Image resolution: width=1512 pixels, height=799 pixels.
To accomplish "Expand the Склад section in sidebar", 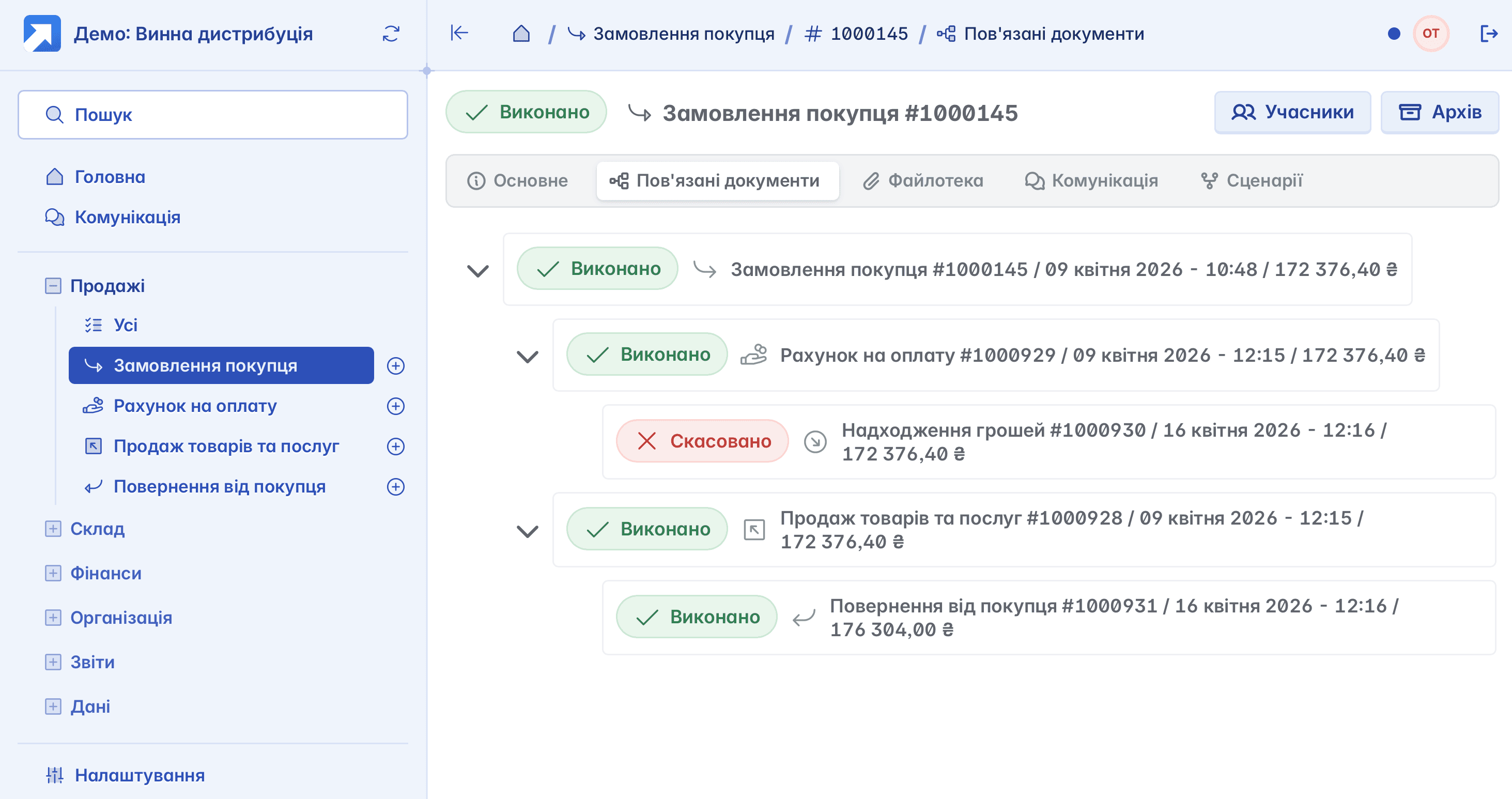I will click(x=53, y=529).
